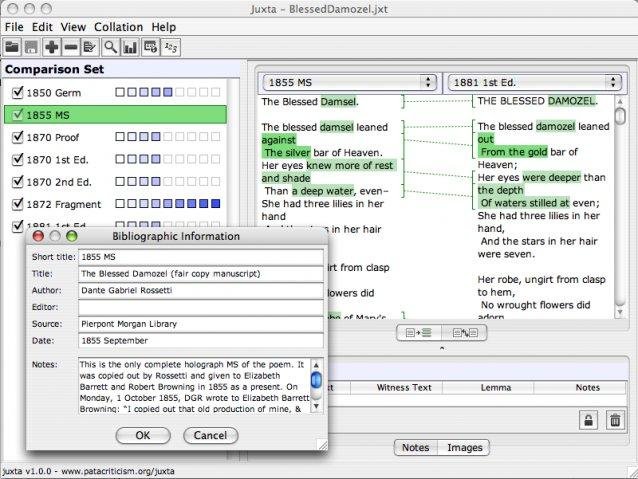Open the View menu
This screenshot has height=479, width=638.
(x=73, y=27)
